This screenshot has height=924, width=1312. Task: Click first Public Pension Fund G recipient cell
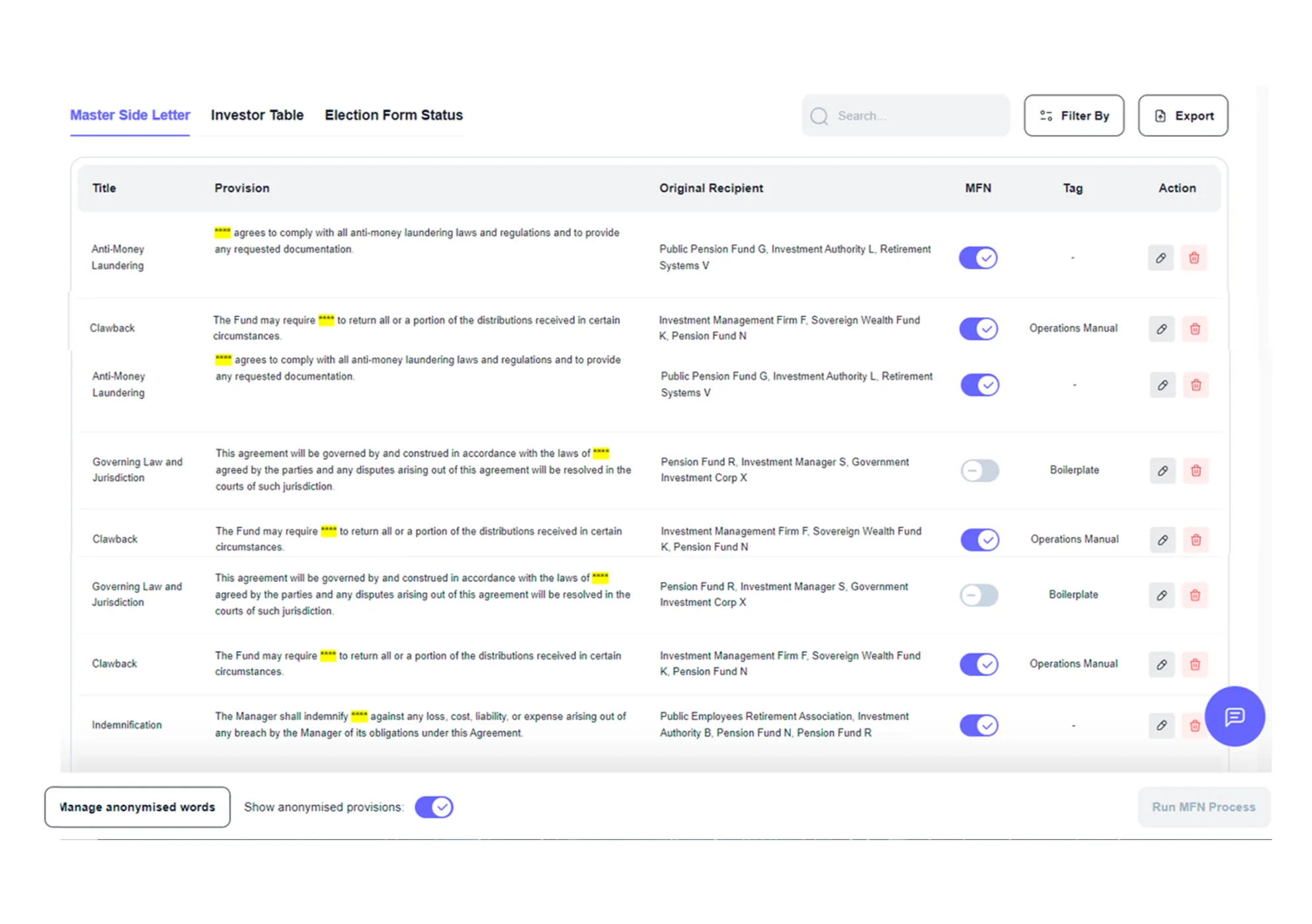pos(795,257)
